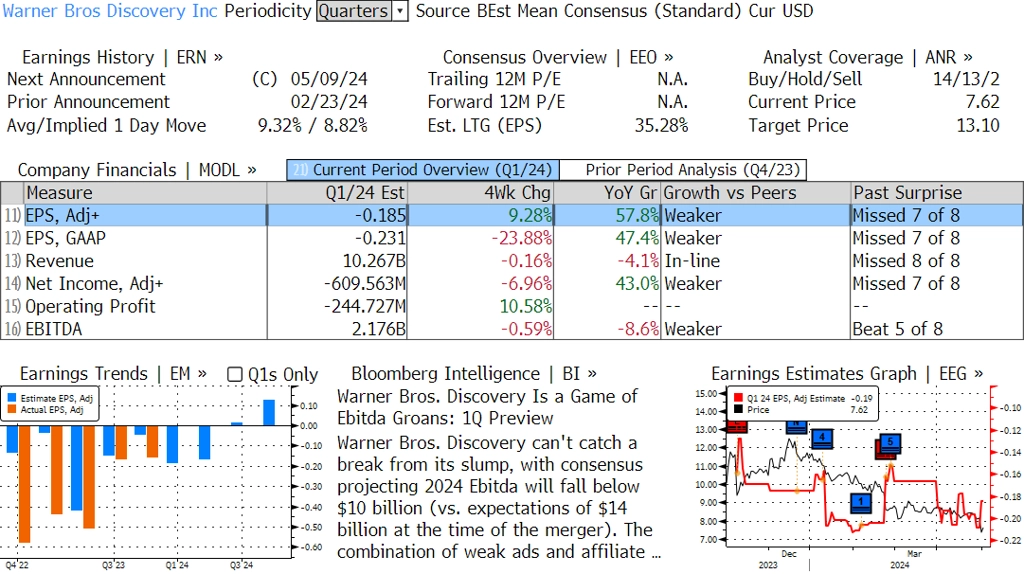Click blue news marker 4 on estimates graph
Screen dimensions: 1024x574
tap(822, 438)
